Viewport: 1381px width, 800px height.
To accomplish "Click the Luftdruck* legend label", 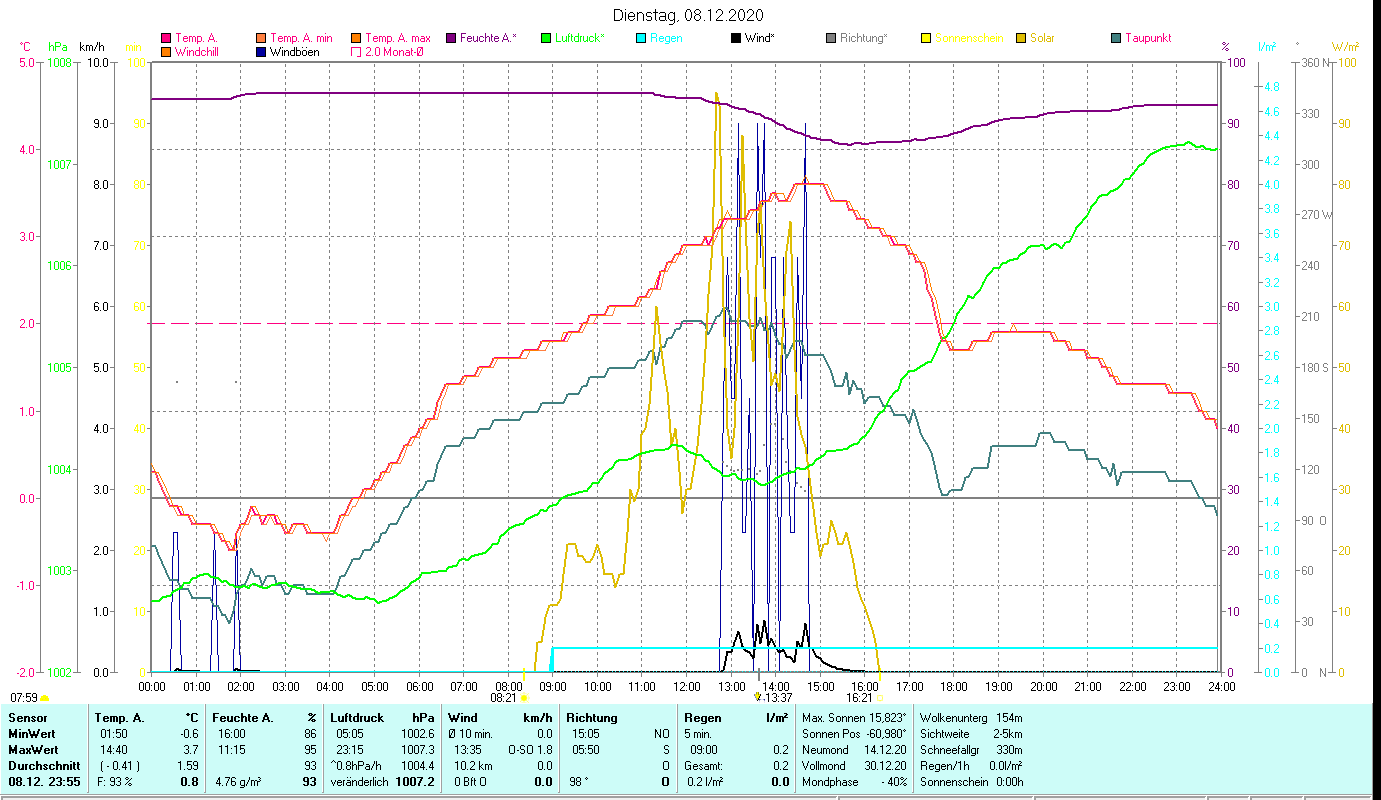I will (578, 39).
